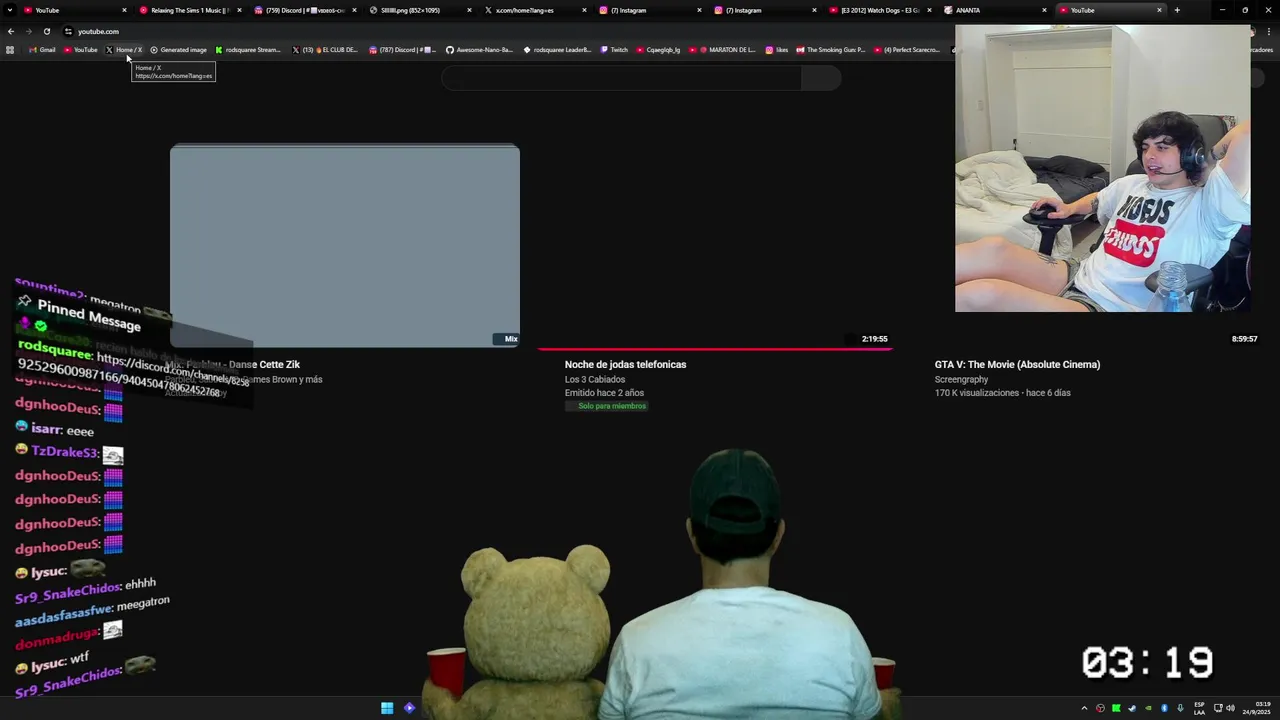Open Noche de jodas telefonicas video title

point(625,365)
